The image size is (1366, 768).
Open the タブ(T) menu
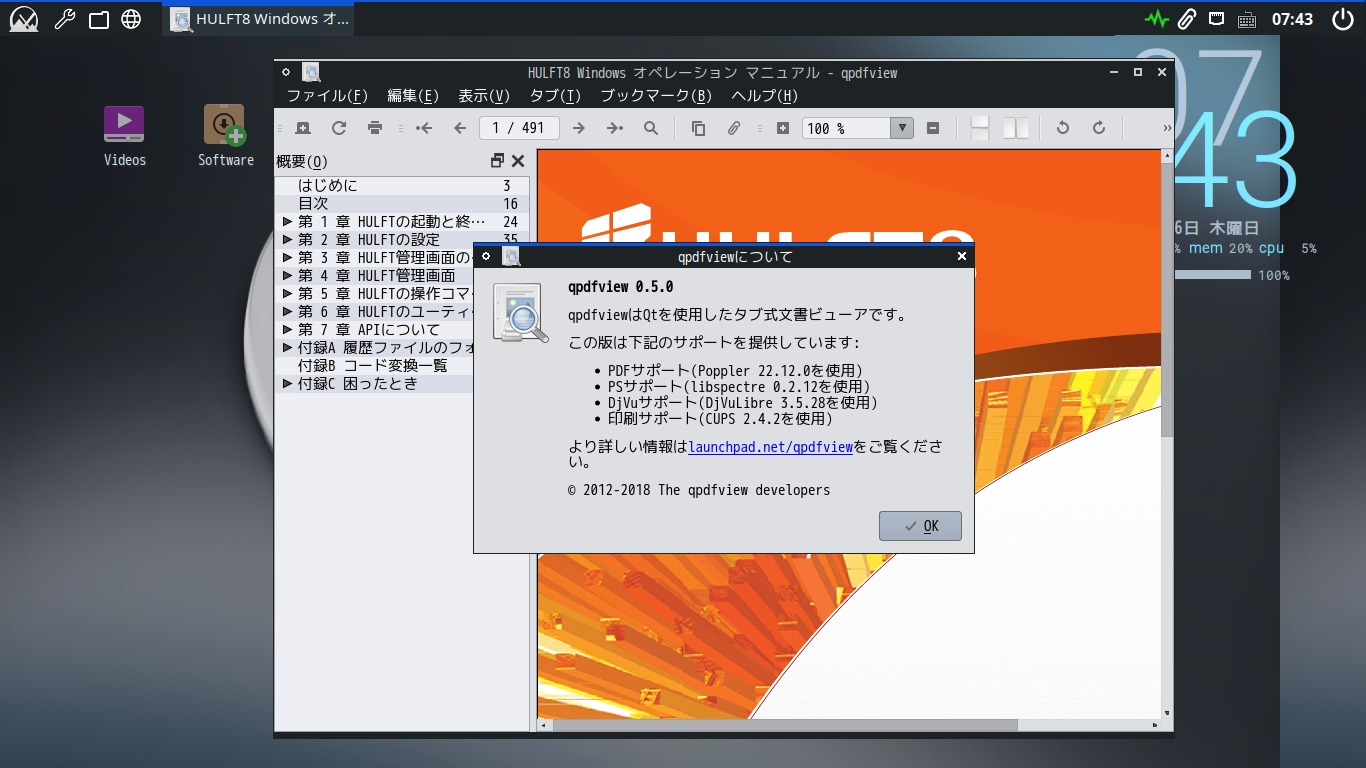click(x=555, y=96)
